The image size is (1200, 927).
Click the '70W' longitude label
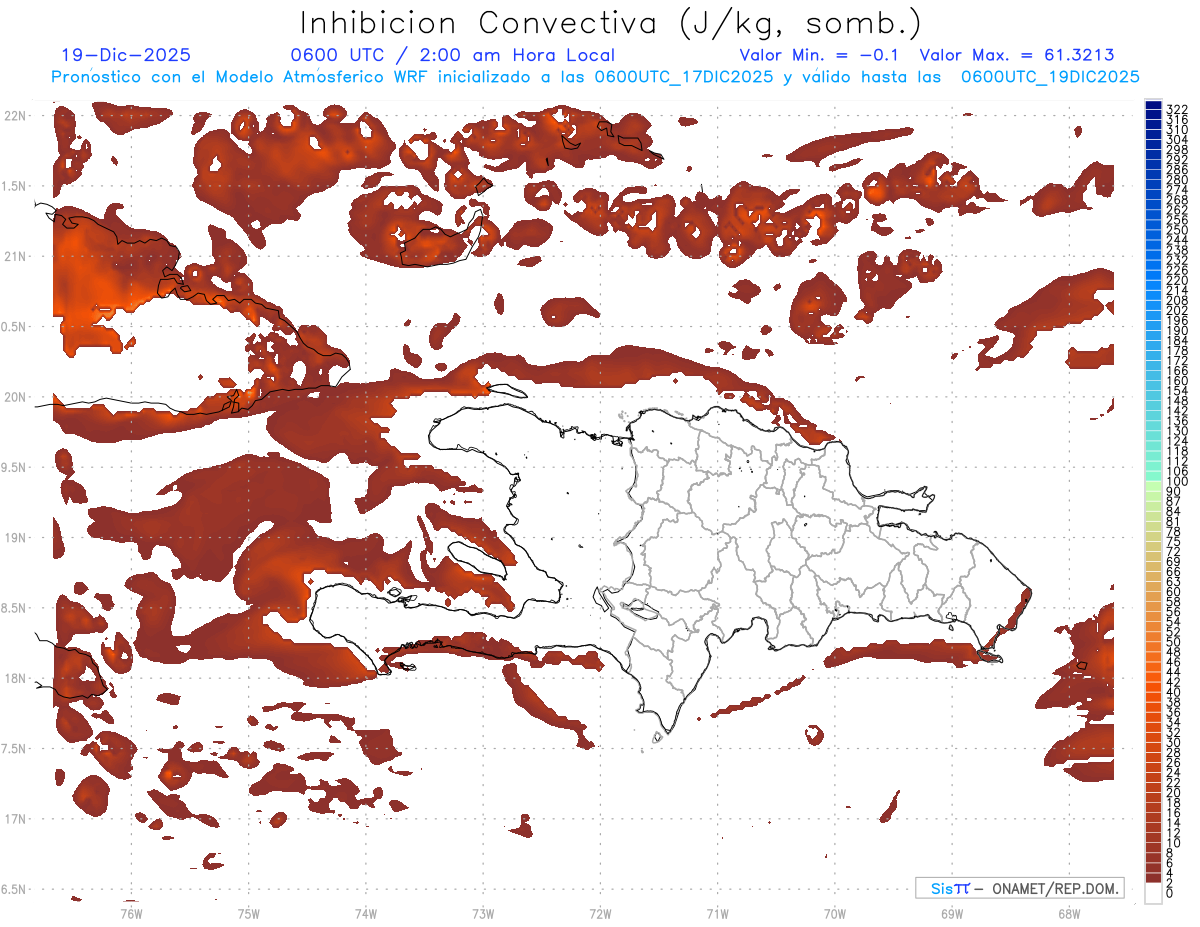tap(834, 914)
